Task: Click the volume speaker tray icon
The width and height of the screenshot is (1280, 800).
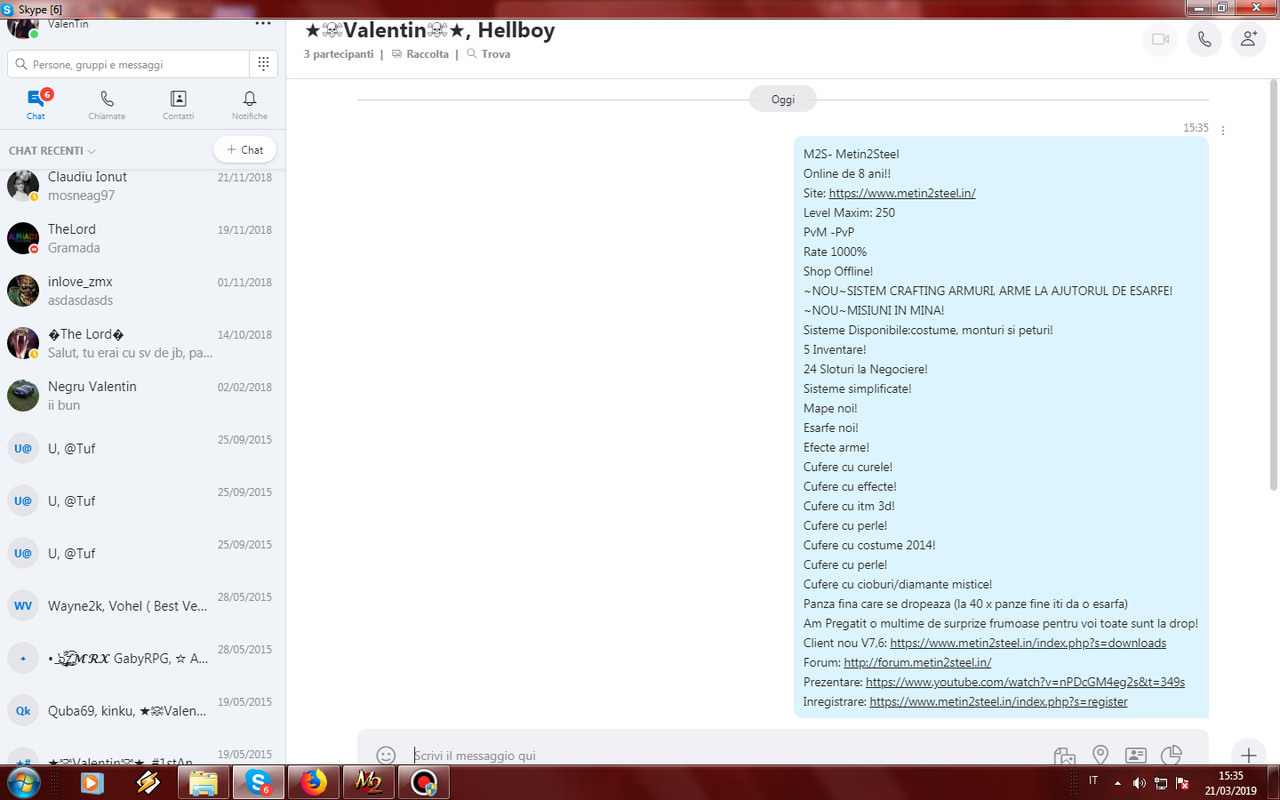Action: coord(1139,782)
